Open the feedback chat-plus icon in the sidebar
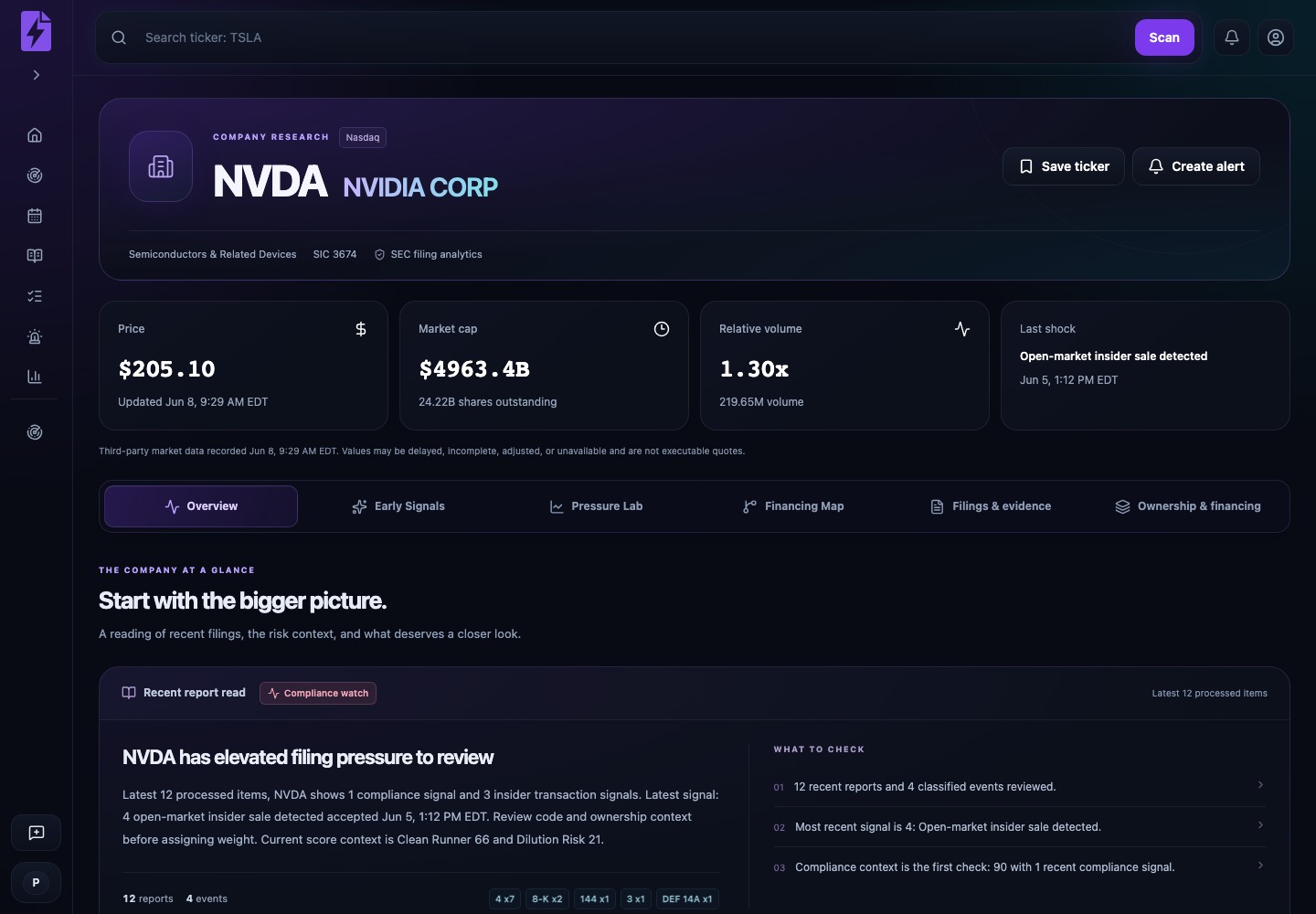The height and width of the screenshot is (914, 1316). [x=36, y=833]
